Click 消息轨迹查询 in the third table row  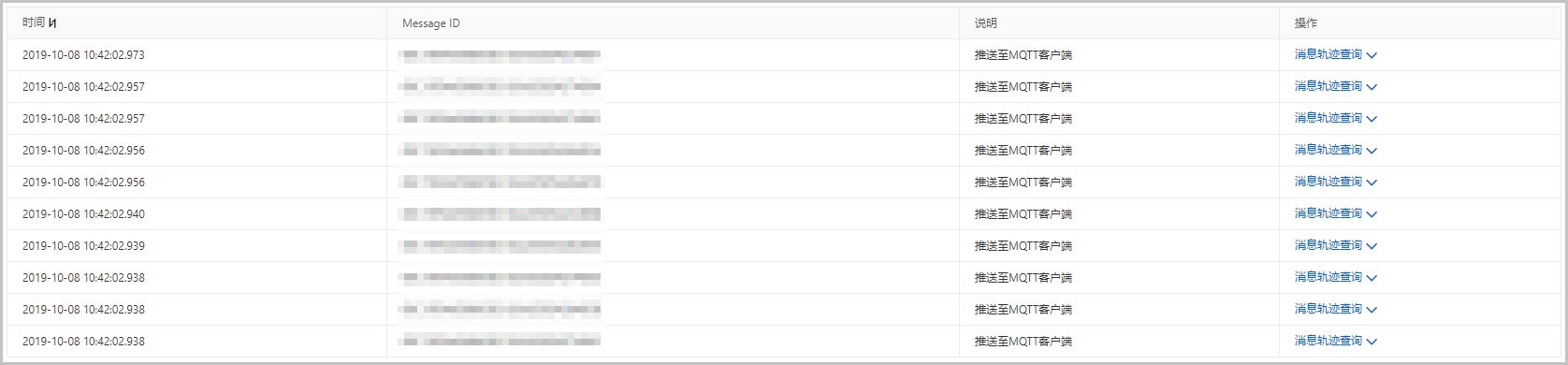[x=1328, y=118]
